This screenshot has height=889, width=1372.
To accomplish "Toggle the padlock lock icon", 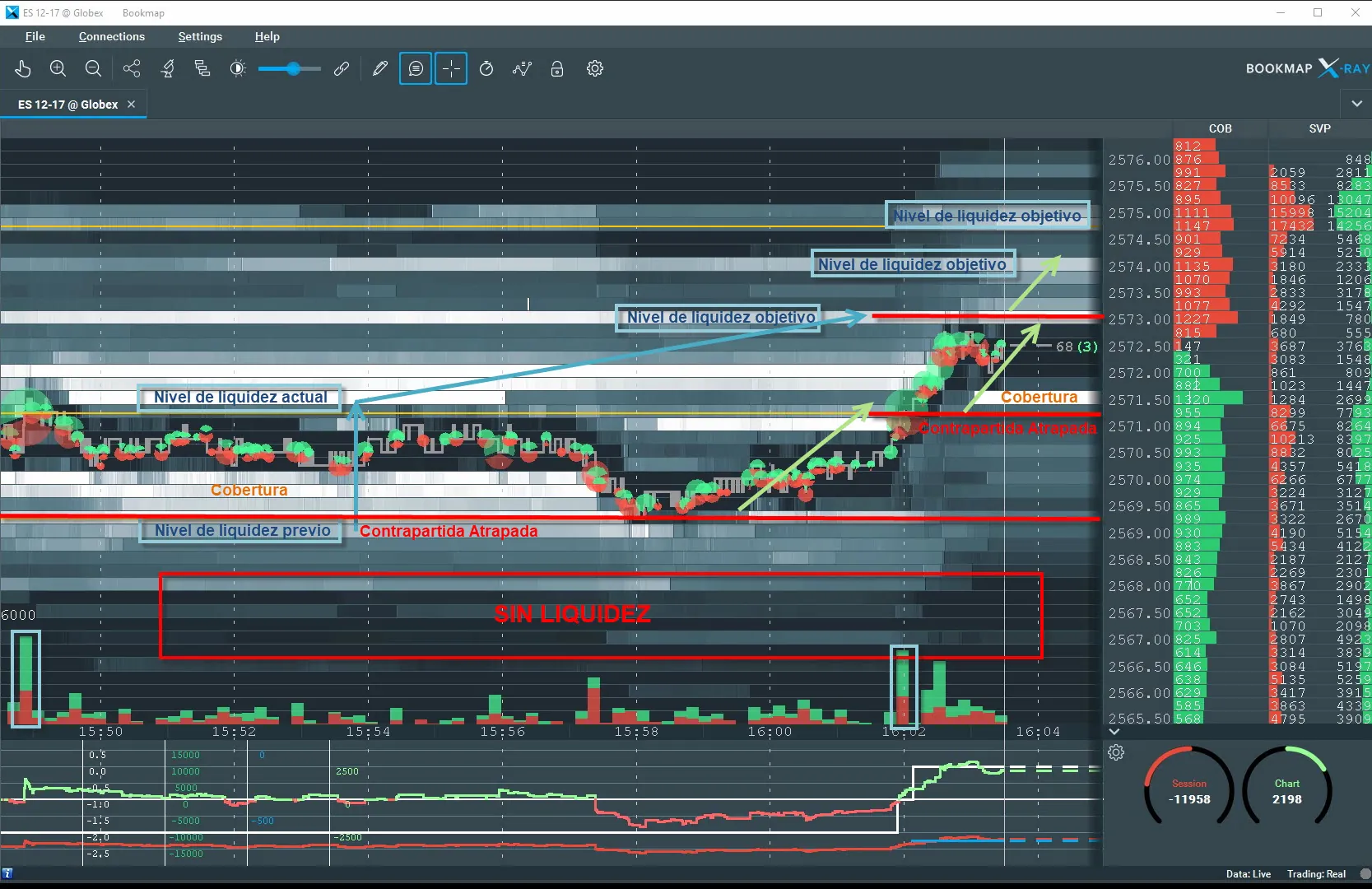I will 557,69.
